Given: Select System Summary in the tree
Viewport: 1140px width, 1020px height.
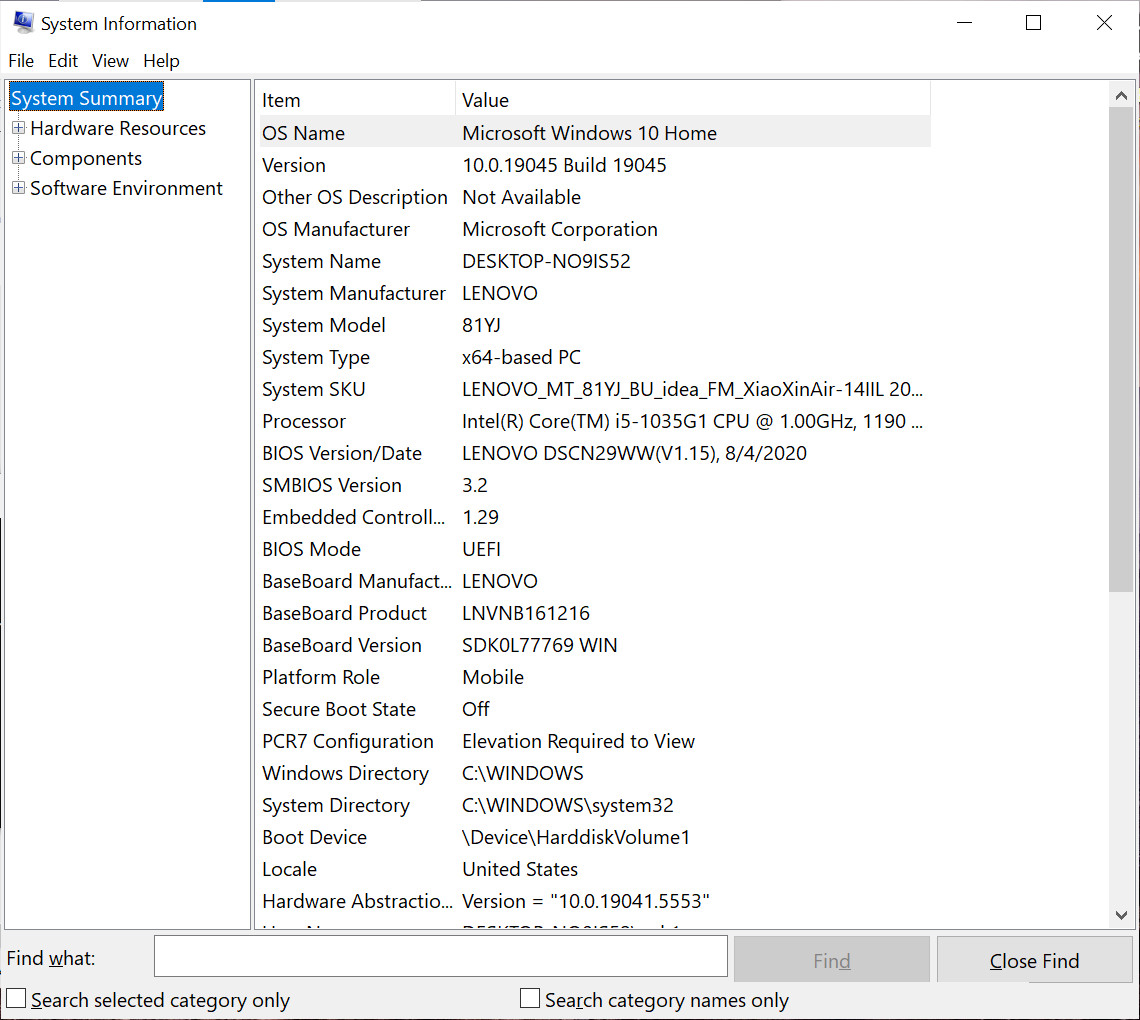Looking at the screenshot, I should [87, 98].
